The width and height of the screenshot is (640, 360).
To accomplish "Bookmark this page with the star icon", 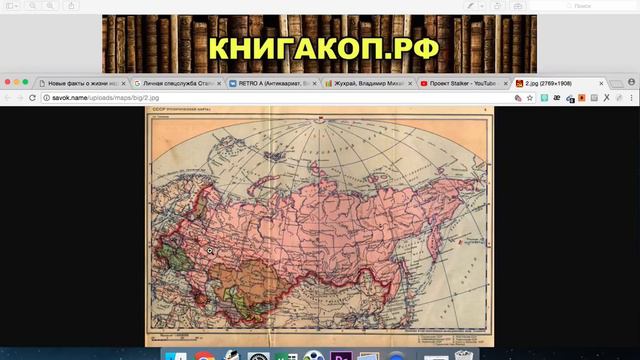I will pos(530,98).
